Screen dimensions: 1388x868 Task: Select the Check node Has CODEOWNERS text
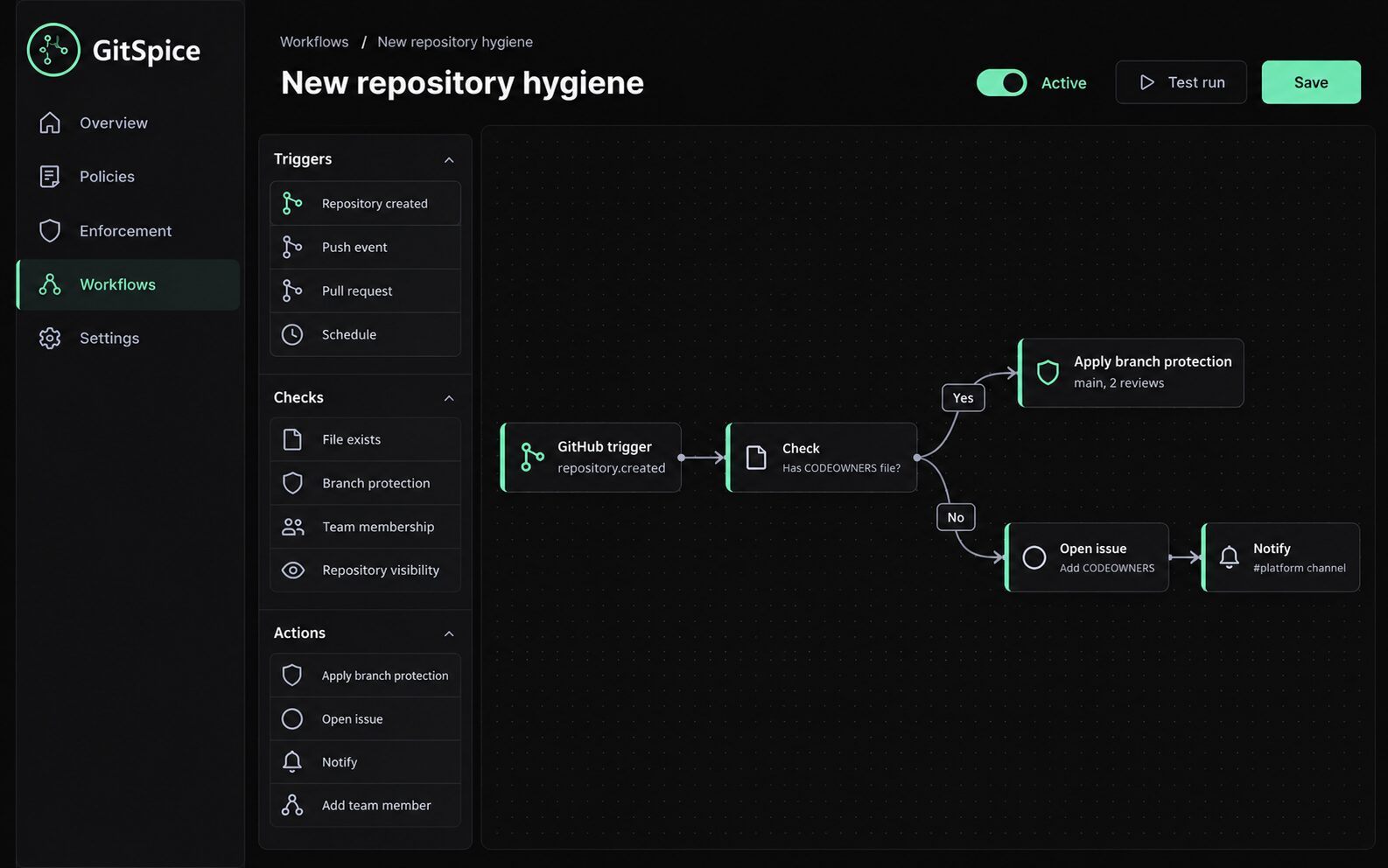[841, 468]
